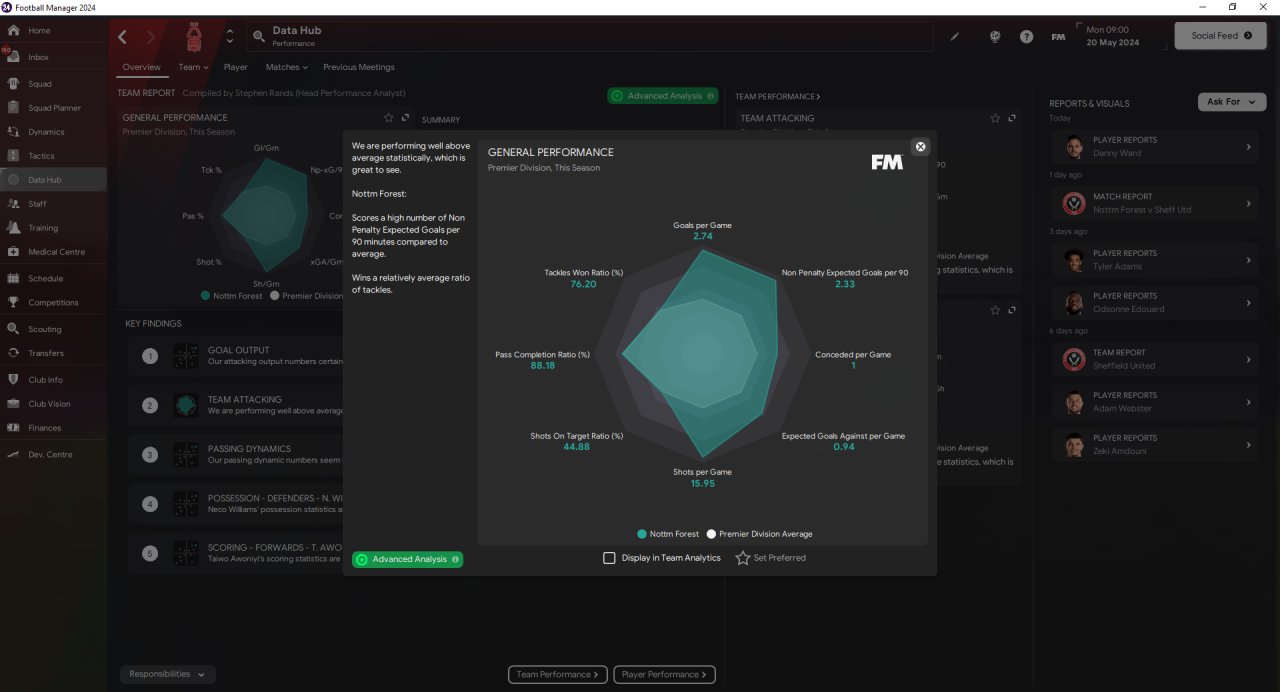Open Medical Centre in sidebar
1280x692 pixels.
[53, 252]
